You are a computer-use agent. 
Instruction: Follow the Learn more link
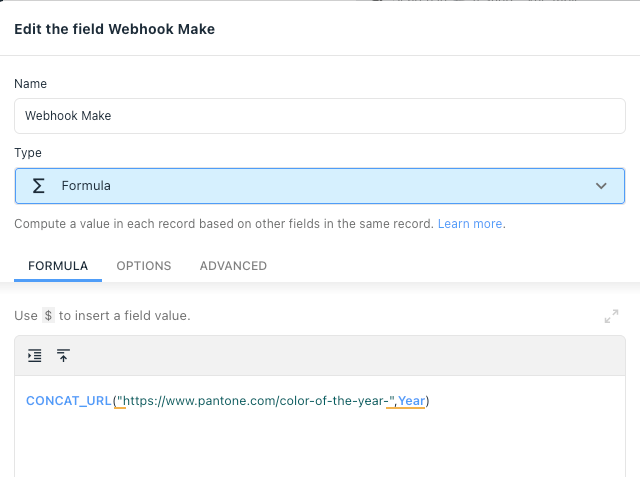(470, 224)
